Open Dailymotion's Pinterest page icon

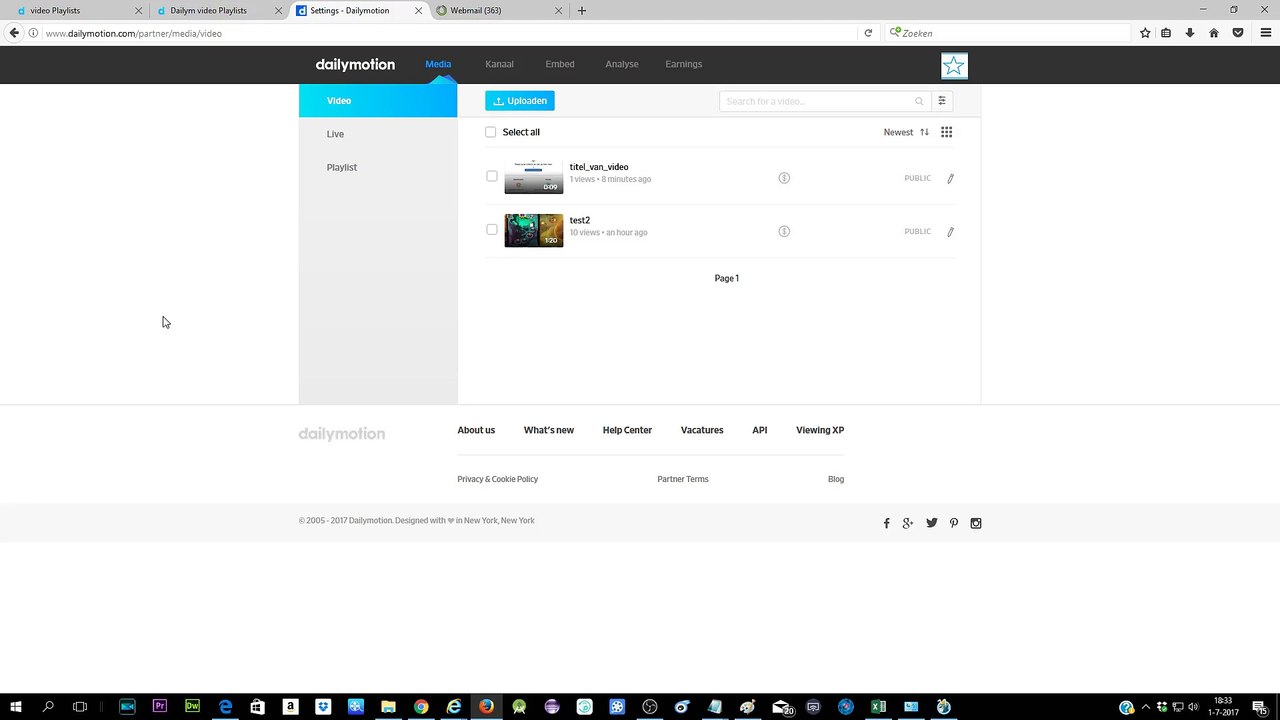pyautogui.click(x=954, y=523)
